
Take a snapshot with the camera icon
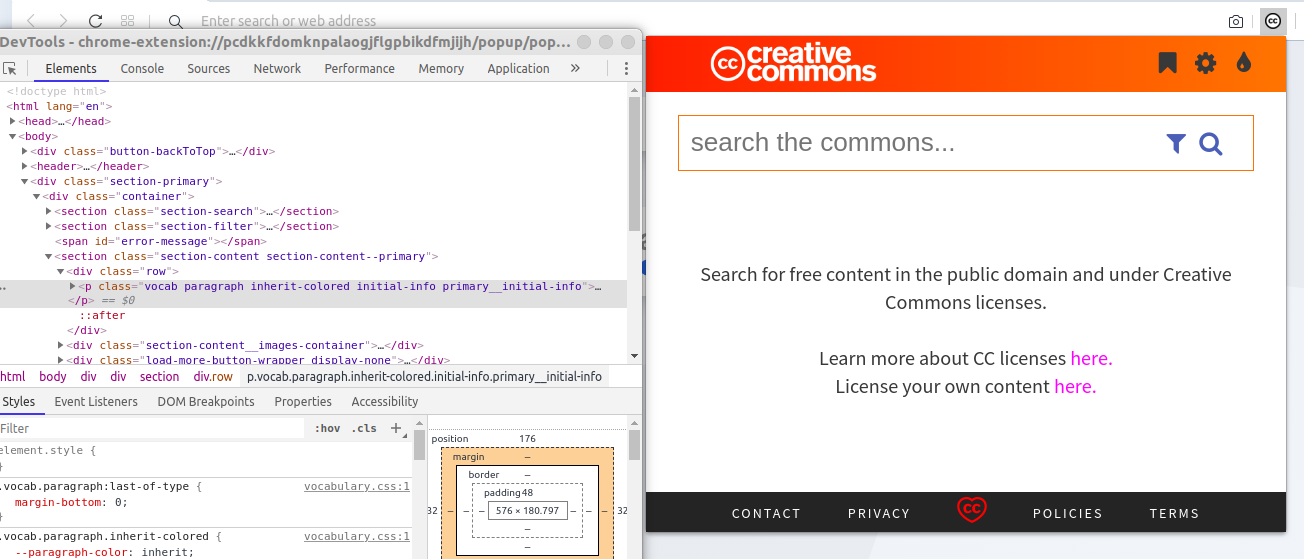[x=1236, y=21]
